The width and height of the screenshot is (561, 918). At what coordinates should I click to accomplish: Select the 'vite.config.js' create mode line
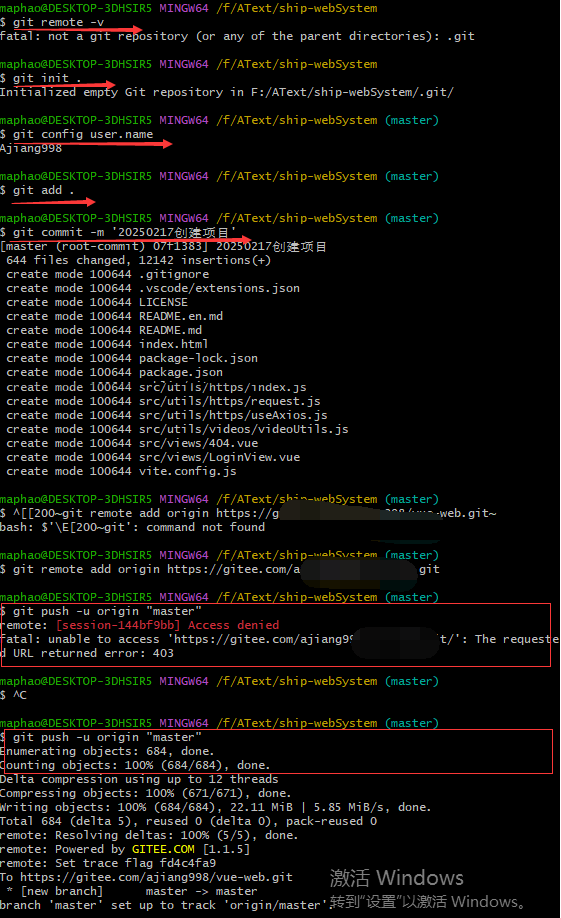pyautogui.click(x=121, y=472)
